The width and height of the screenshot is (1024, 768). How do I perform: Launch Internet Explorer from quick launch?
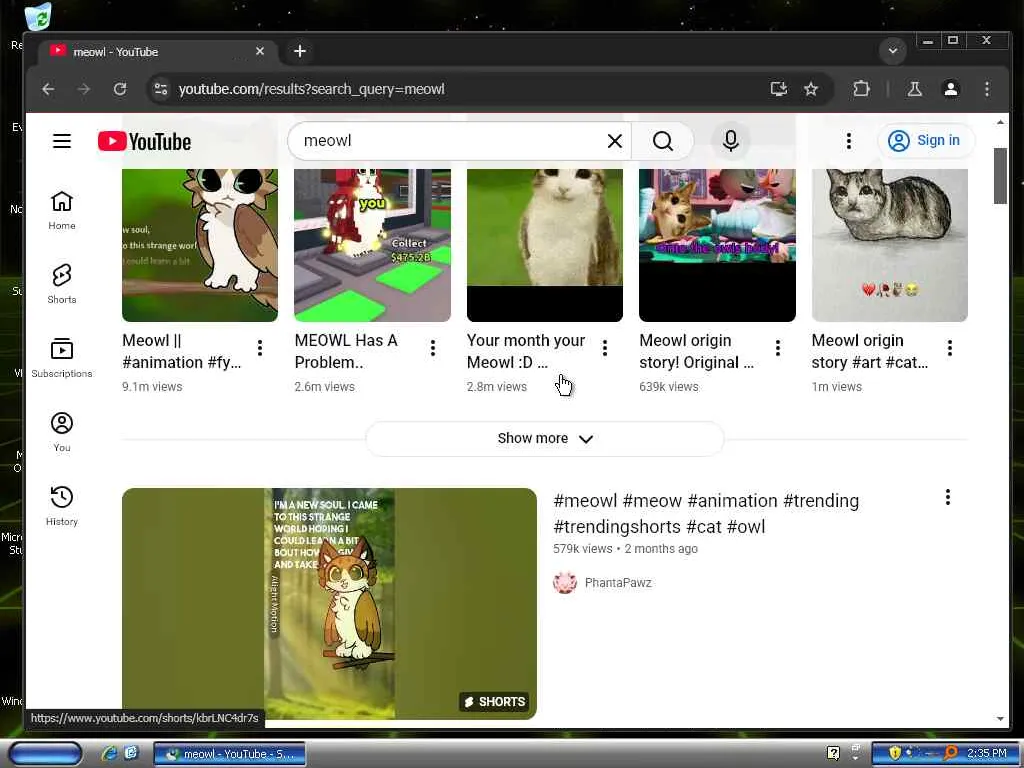pos(109,753)
